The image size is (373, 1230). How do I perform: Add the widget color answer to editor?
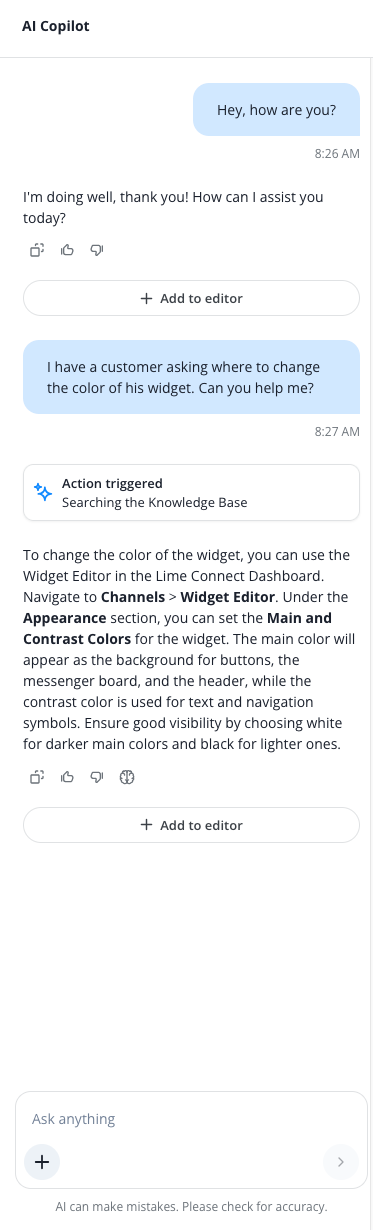click(x=191, y=825)
